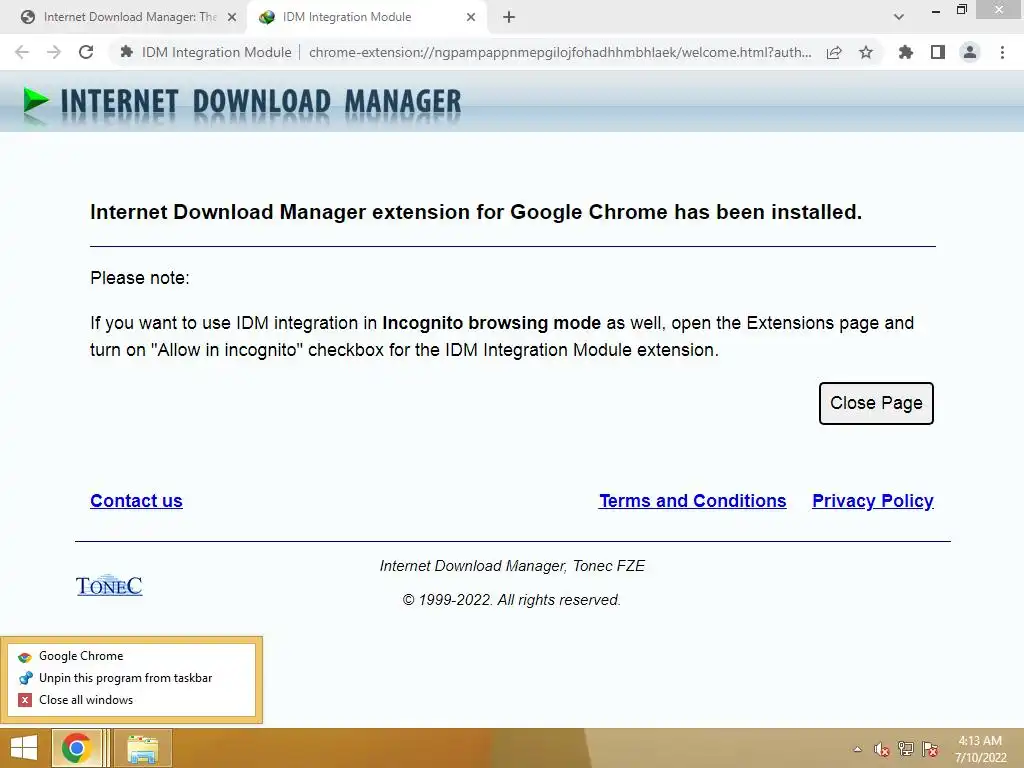1024x768 pixels.
Task: Open the Windows Start button
Action: coord(24,748)
